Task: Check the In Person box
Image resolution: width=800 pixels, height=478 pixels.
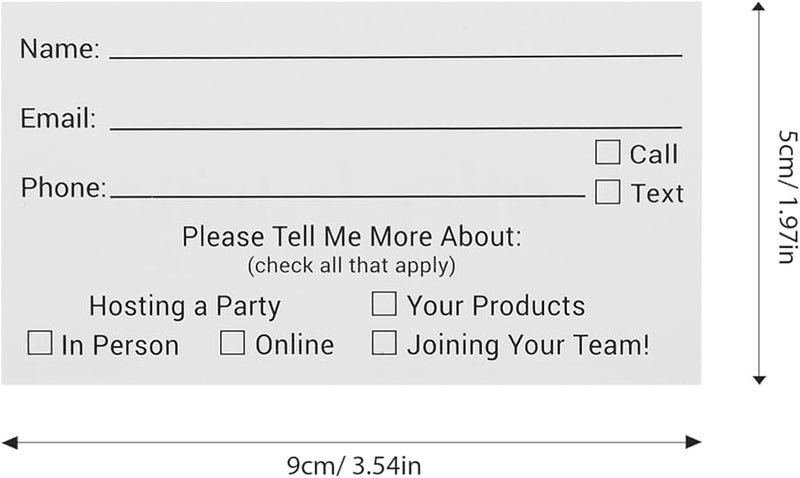Action: coord(40,344)
